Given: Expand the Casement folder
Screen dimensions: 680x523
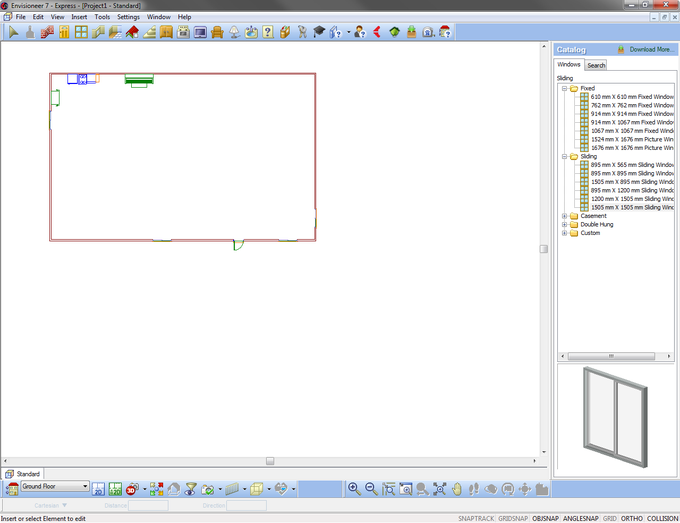Looking at the screenshot, I should (x=564, y=216).
